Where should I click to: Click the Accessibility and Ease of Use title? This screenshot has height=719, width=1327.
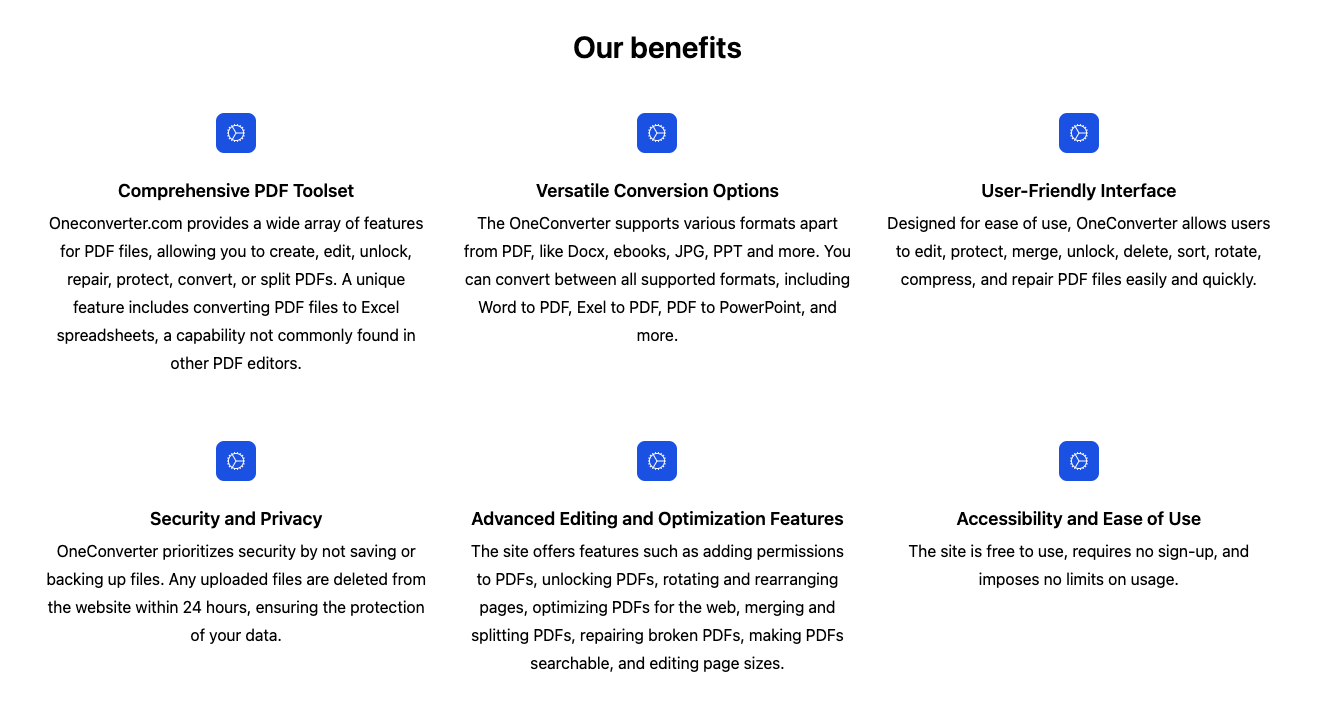coord(1079,519)
